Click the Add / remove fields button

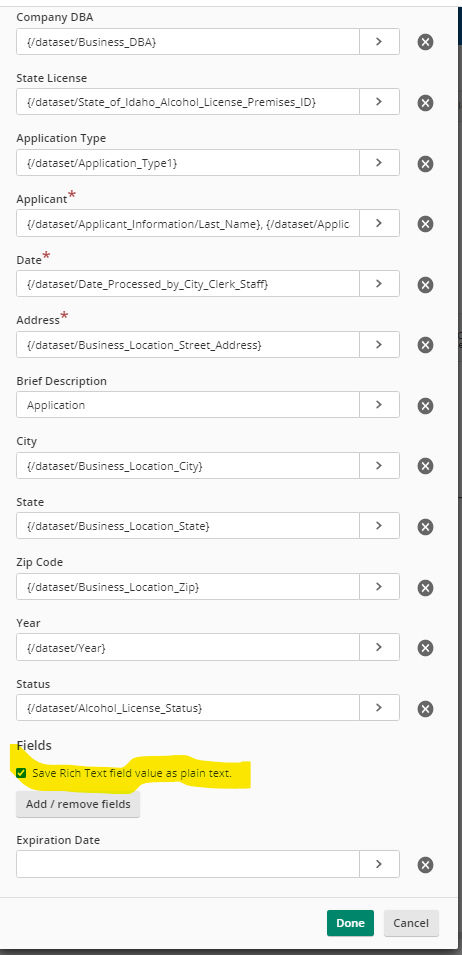coord(78,804)
